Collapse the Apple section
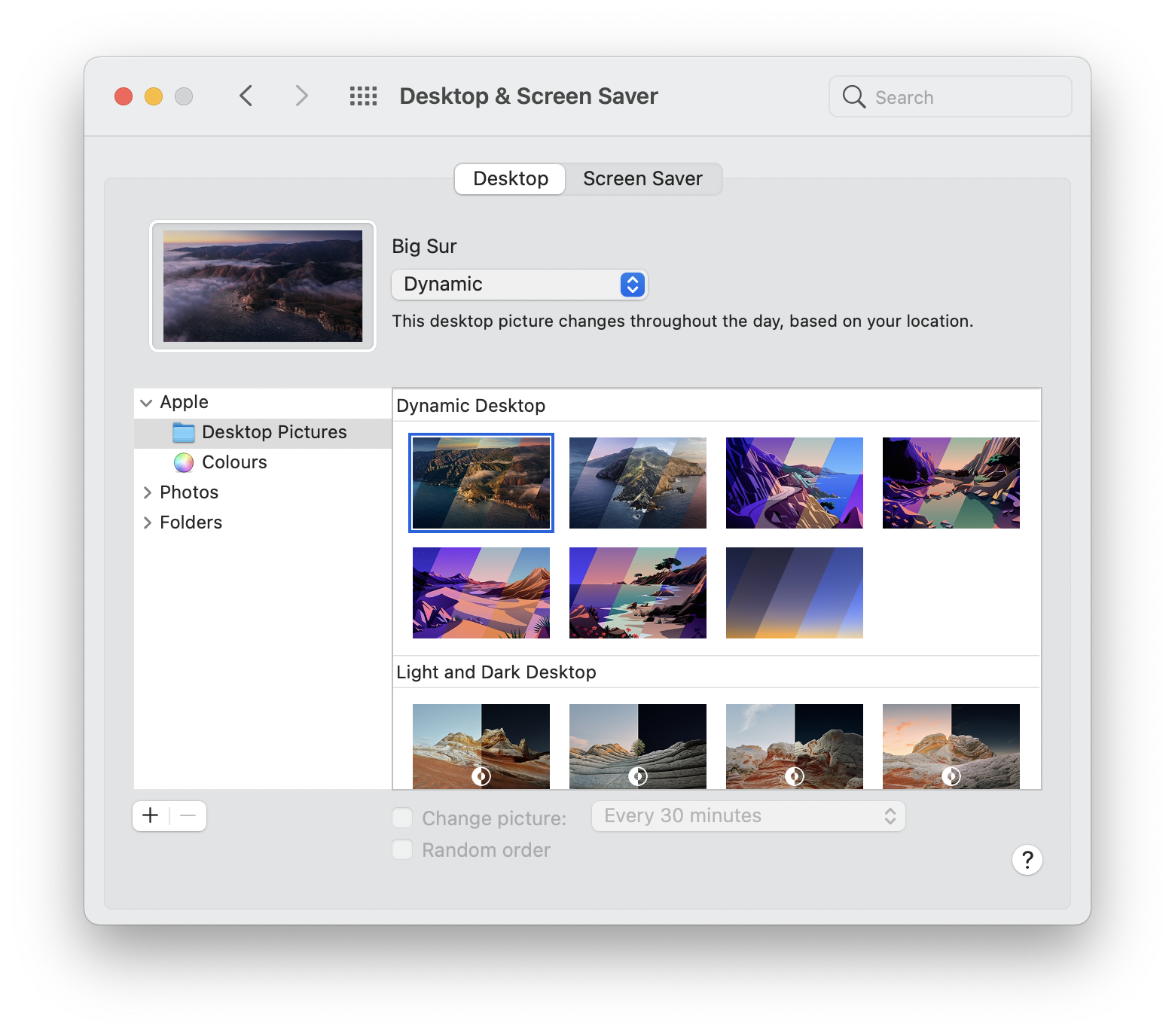Image resolution: width=1175 pixels, height=1036 pixels. click(146, 403)
